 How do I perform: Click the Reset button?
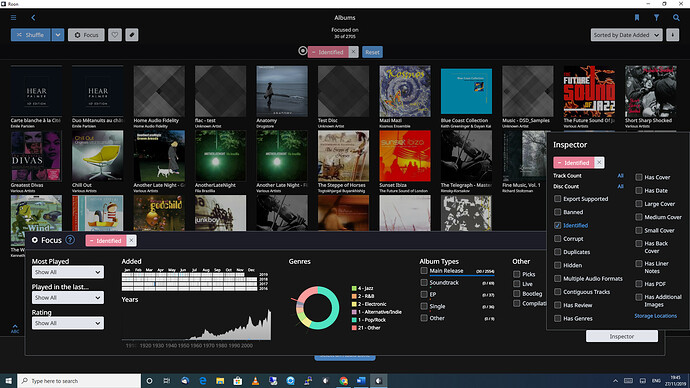(372, 52)
